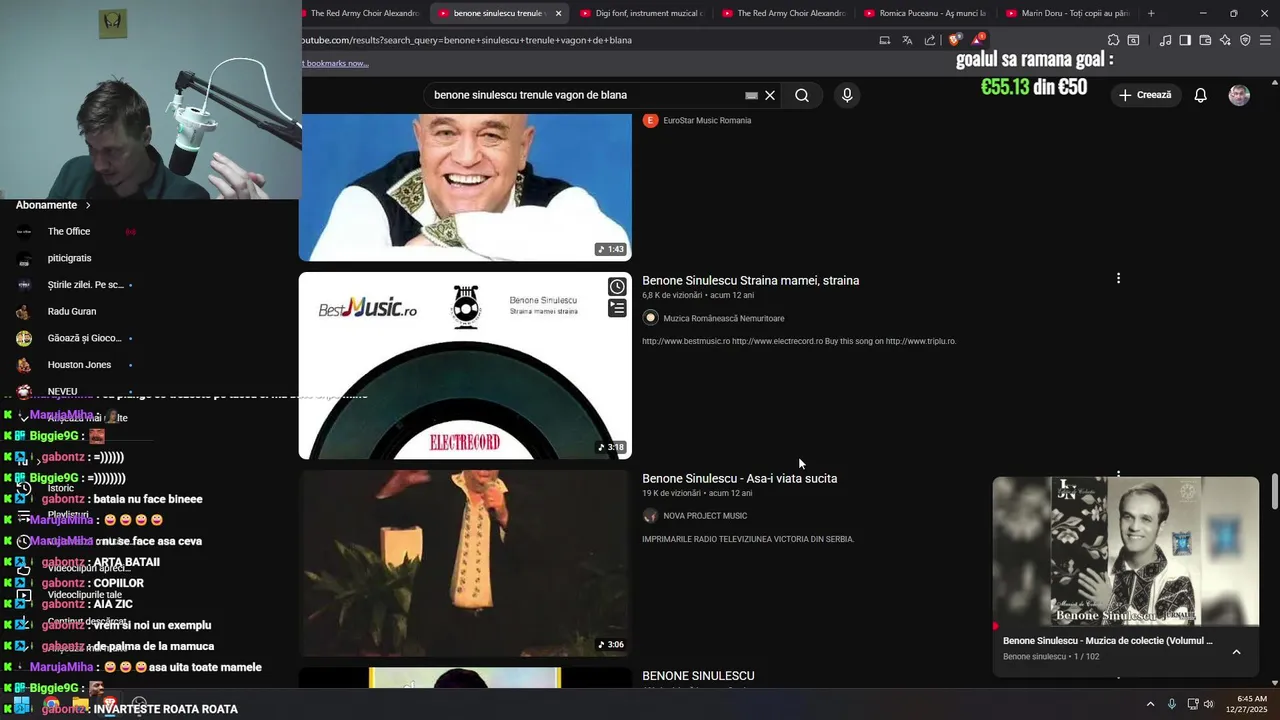Add Straina mamei video to Watch later
This screenshot has height=720, width=1280.
pos(617,287)
